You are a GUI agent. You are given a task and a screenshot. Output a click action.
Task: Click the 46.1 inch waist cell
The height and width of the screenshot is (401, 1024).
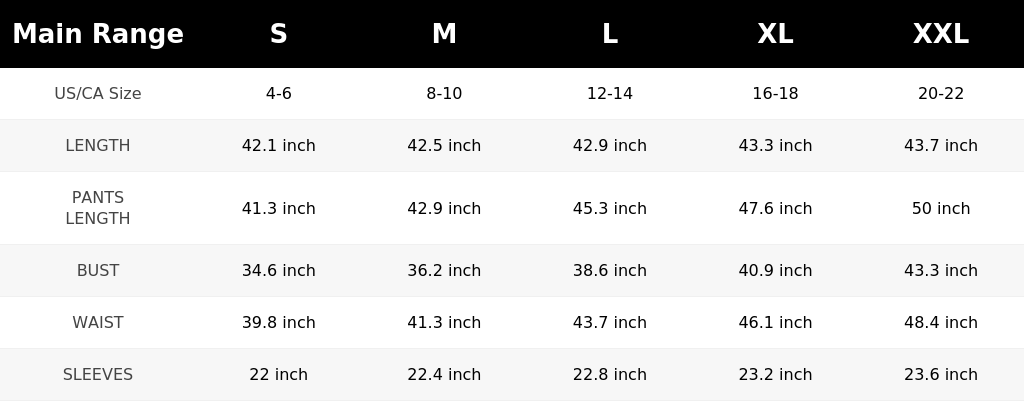coord(775,323)
